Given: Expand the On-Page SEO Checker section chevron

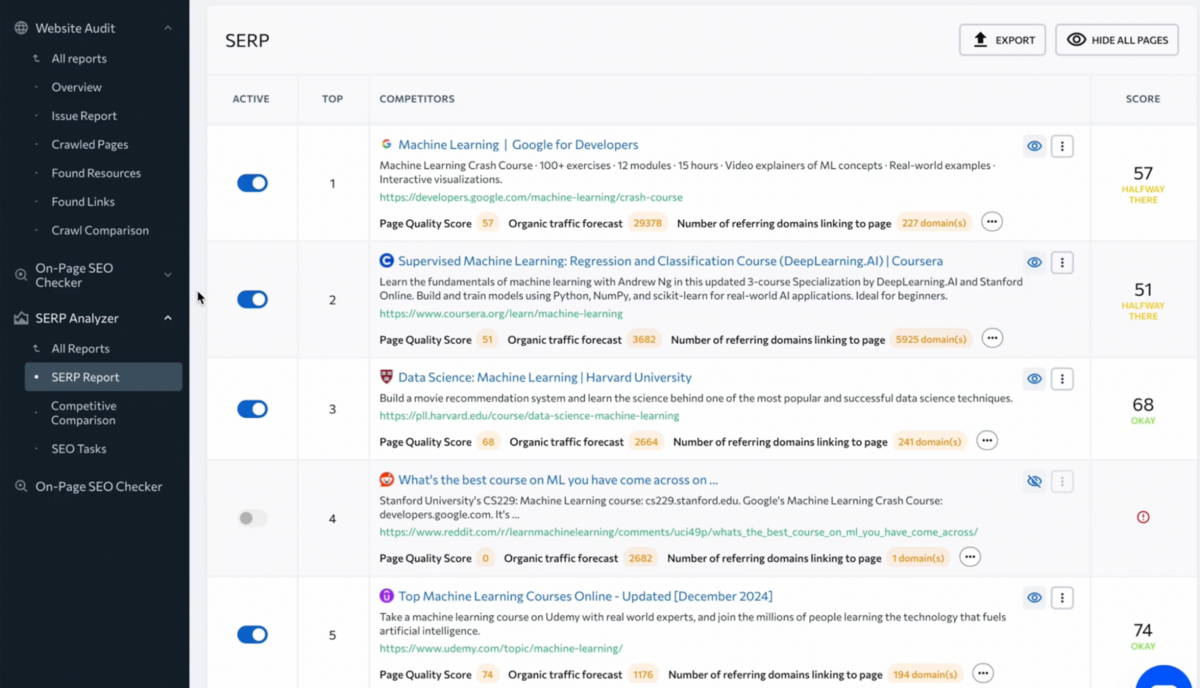Looking at the screenshot, I should pos(168,275).
